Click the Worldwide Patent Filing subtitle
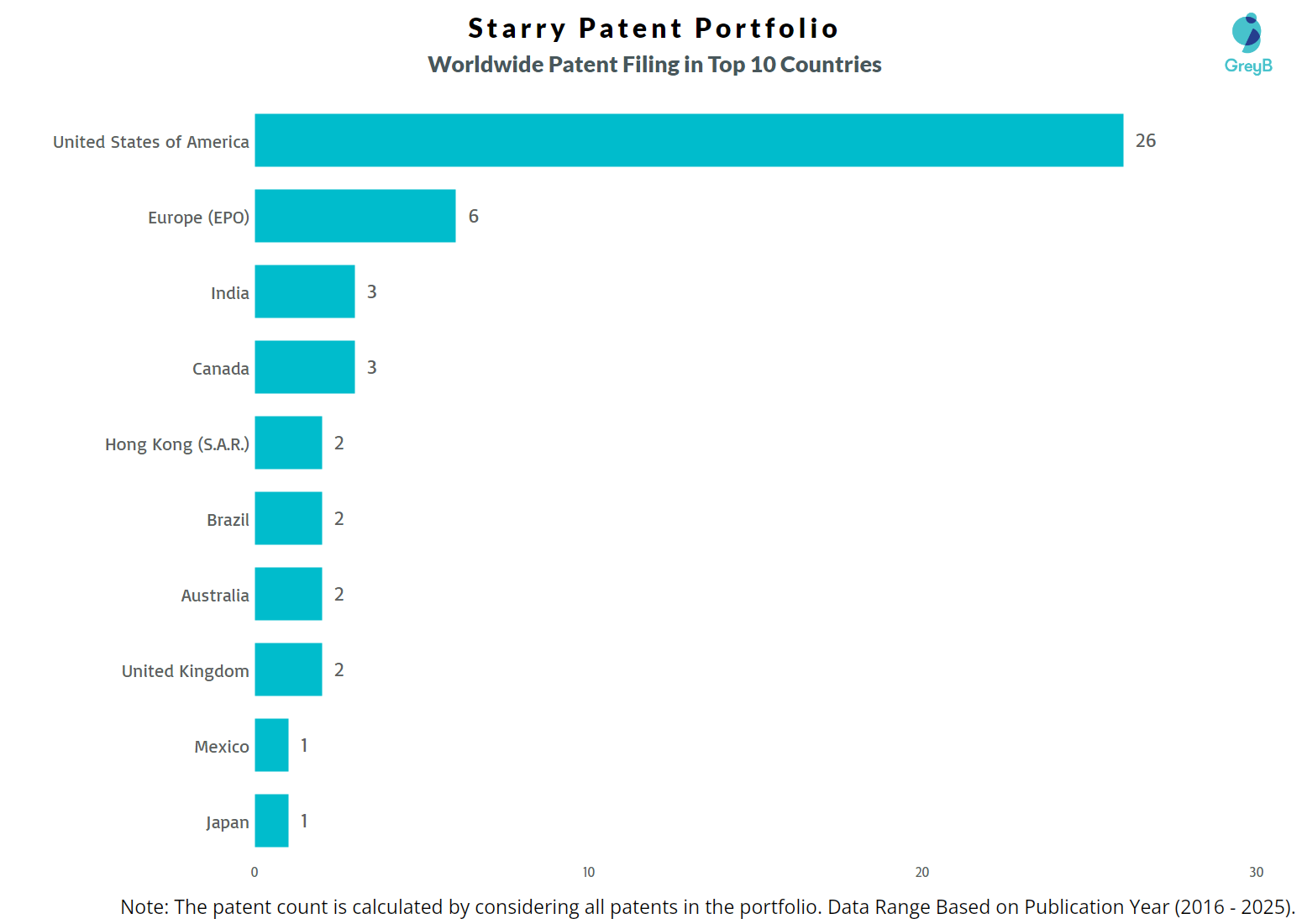 654,65
